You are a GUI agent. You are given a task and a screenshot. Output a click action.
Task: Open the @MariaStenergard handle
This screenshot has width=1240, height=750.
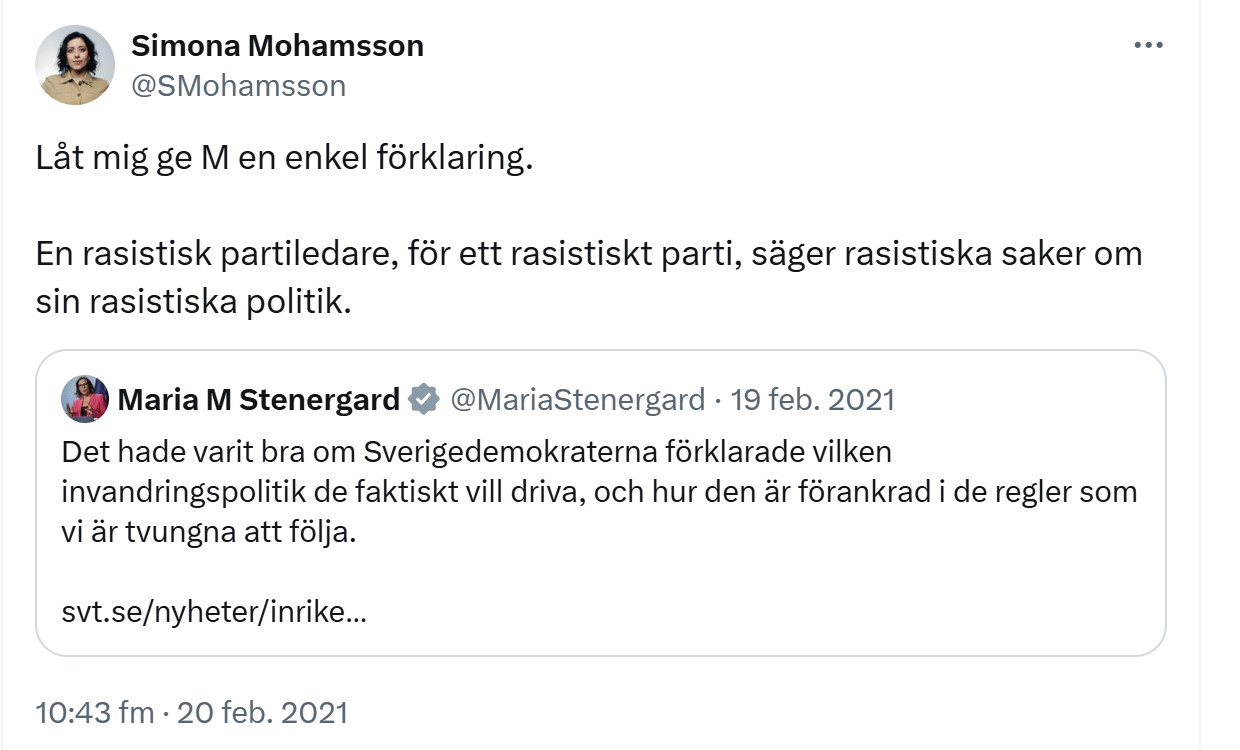coord(578,400)
